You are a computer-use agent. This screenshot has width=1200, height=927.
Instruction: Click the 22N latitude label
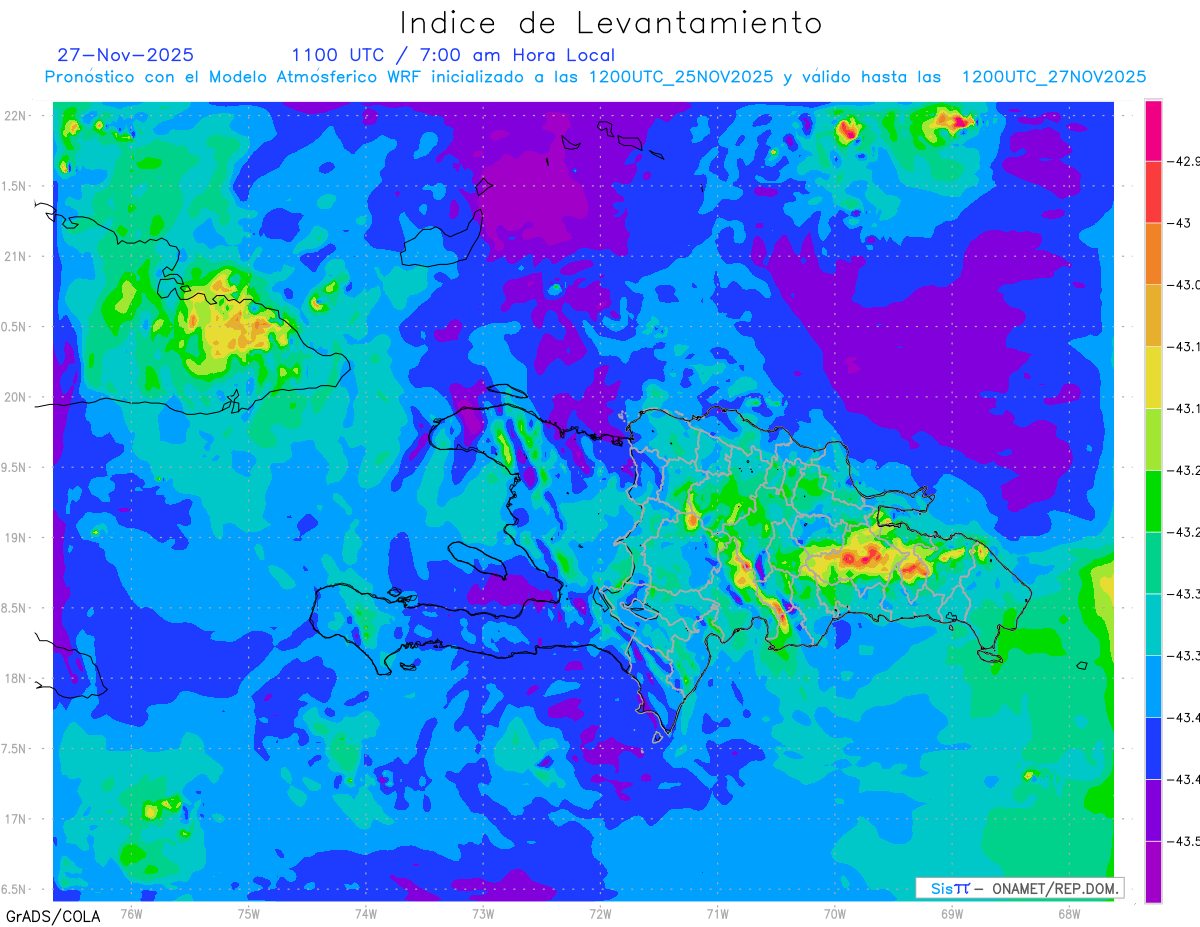[x=16, y=116]
